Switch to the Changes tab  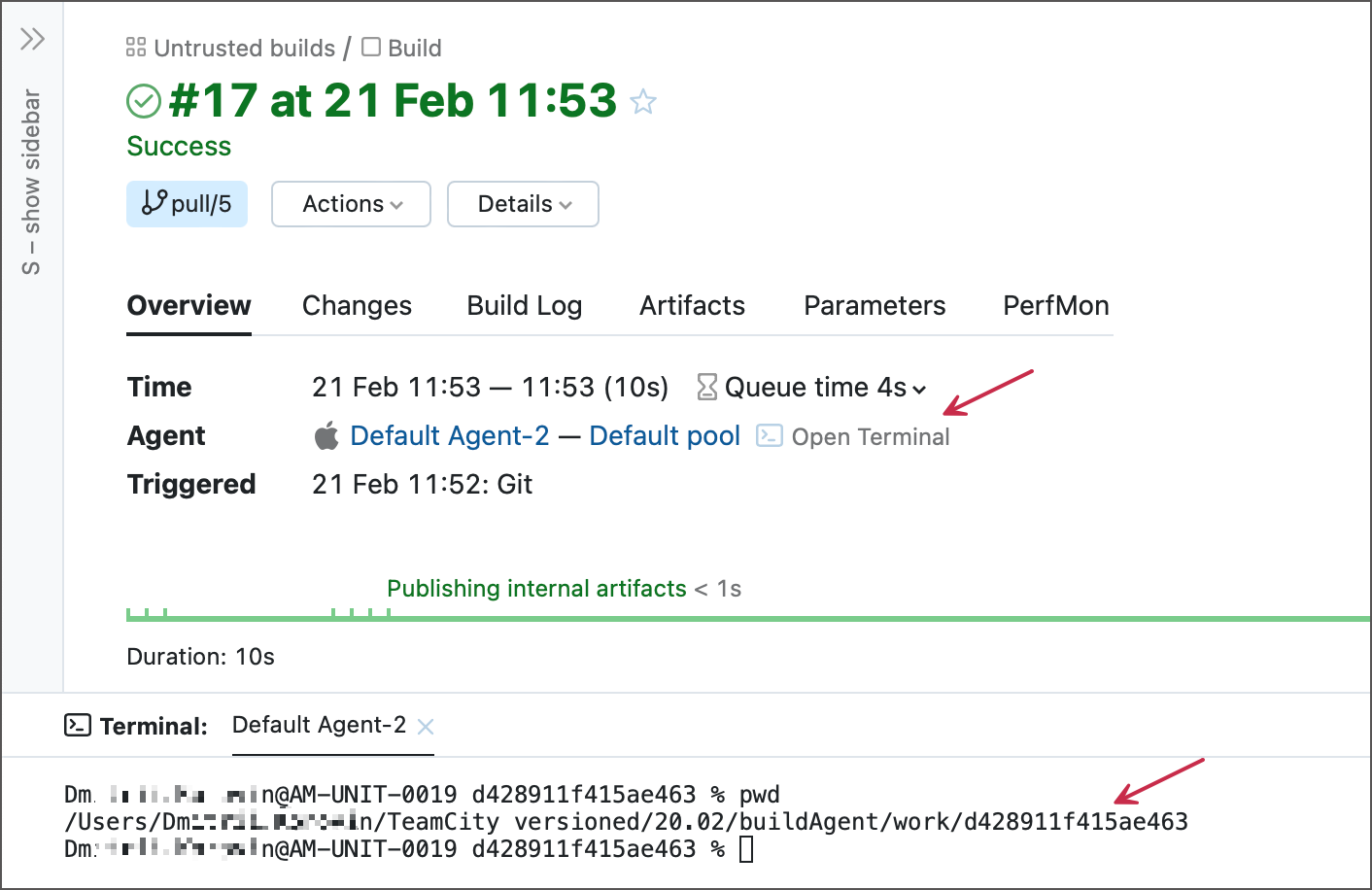(x=357, y=306)
